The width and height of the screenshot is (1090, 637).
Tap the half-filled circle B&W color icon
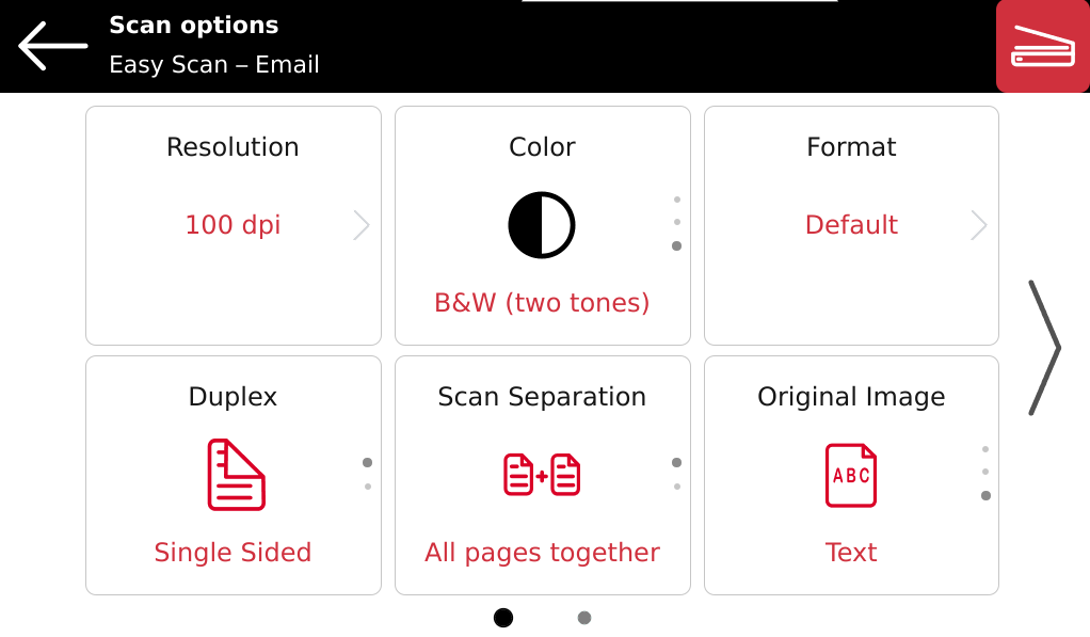click(542, 225)
